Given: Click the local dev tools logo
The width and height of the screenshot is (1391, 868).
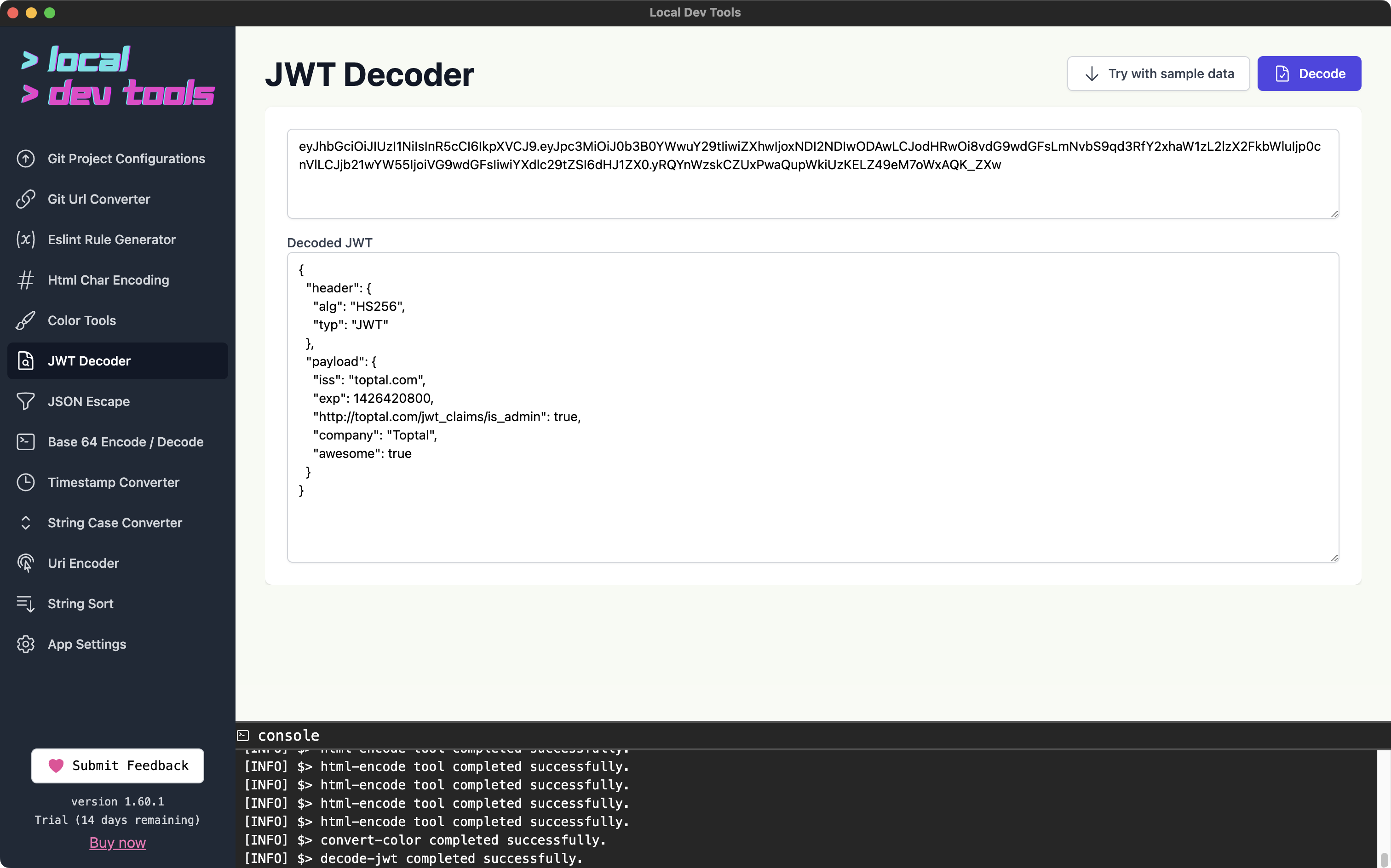Looking at the screenshot, I should tap(118, 76).
